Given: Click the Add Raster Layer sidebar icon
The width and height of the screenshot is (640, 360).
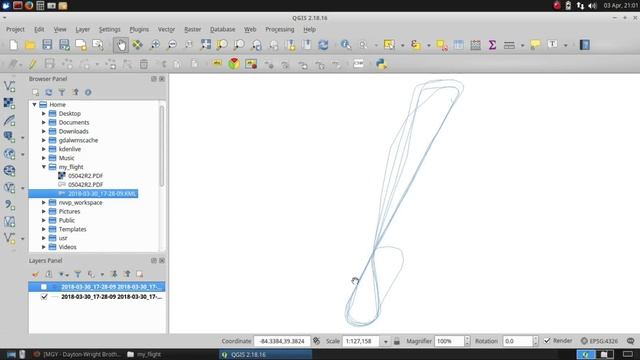Looking at the screenshot, I should [x=9, y=103].
